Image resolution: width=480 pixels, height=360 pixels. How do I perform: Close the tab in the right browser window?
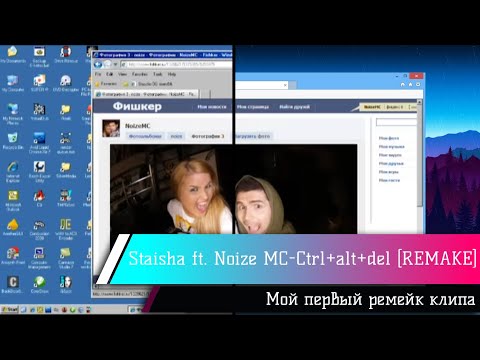pyautogui.click(x=285, y=85)
